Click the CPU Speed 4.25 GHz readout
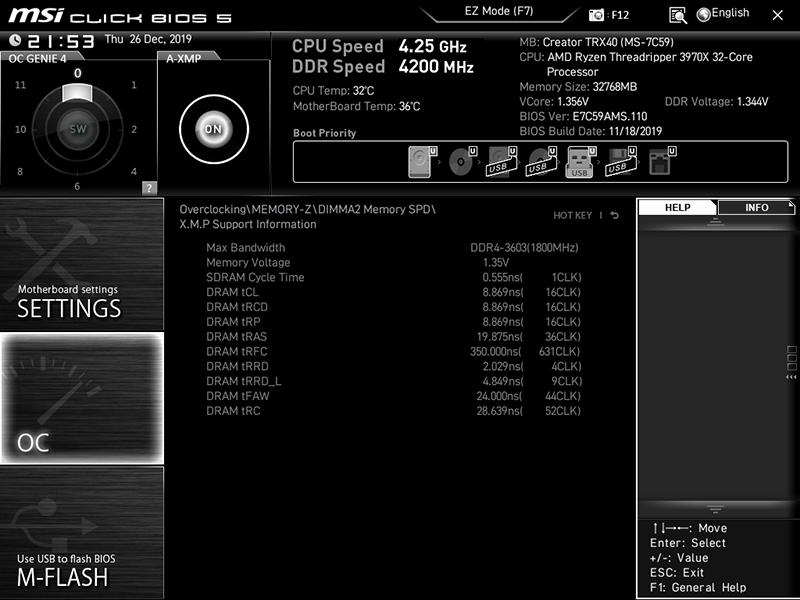Screen dimensions: 800x600 coord(379,46)
